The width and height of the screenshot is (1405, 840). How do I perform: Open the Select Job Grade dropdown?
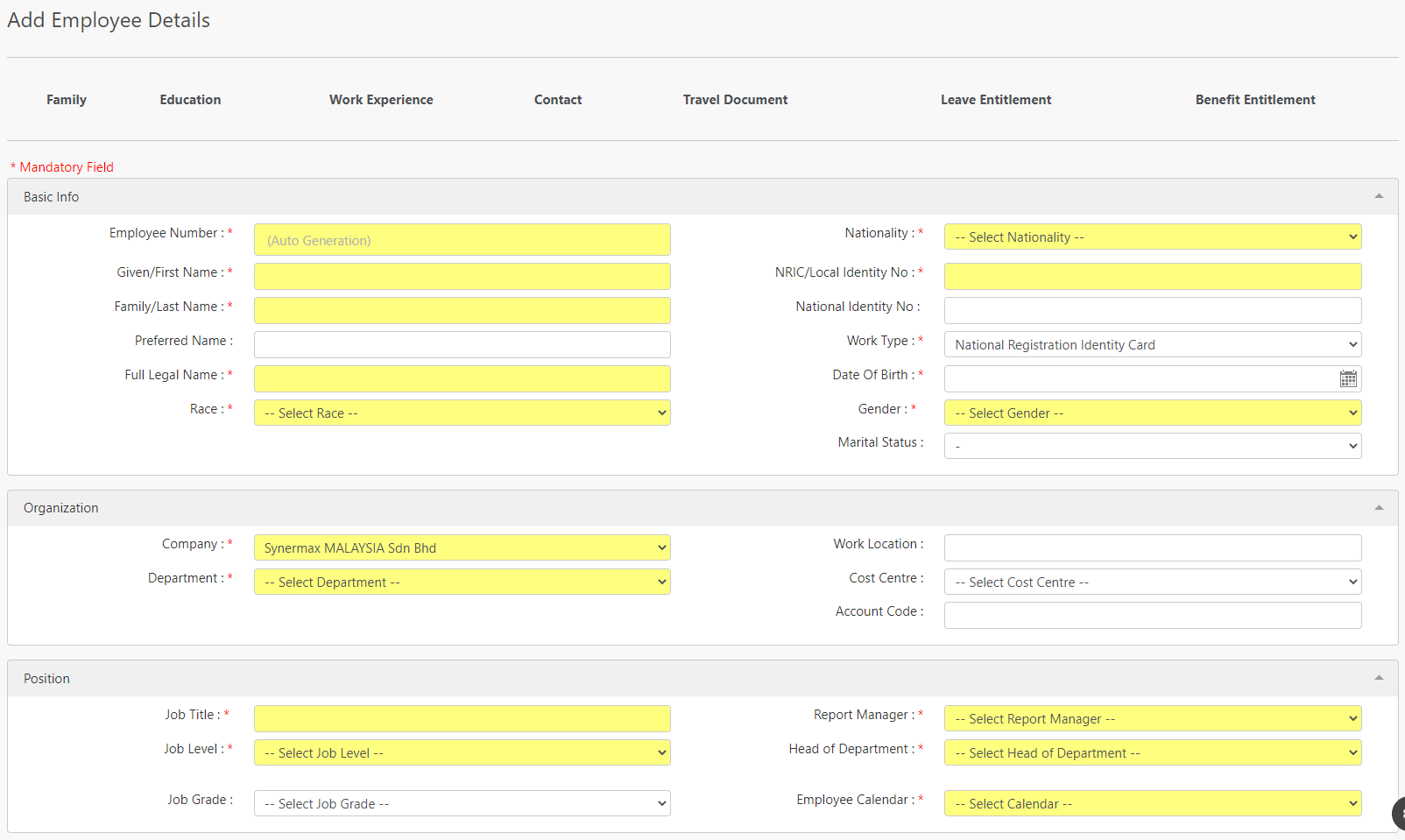[462, 803]
